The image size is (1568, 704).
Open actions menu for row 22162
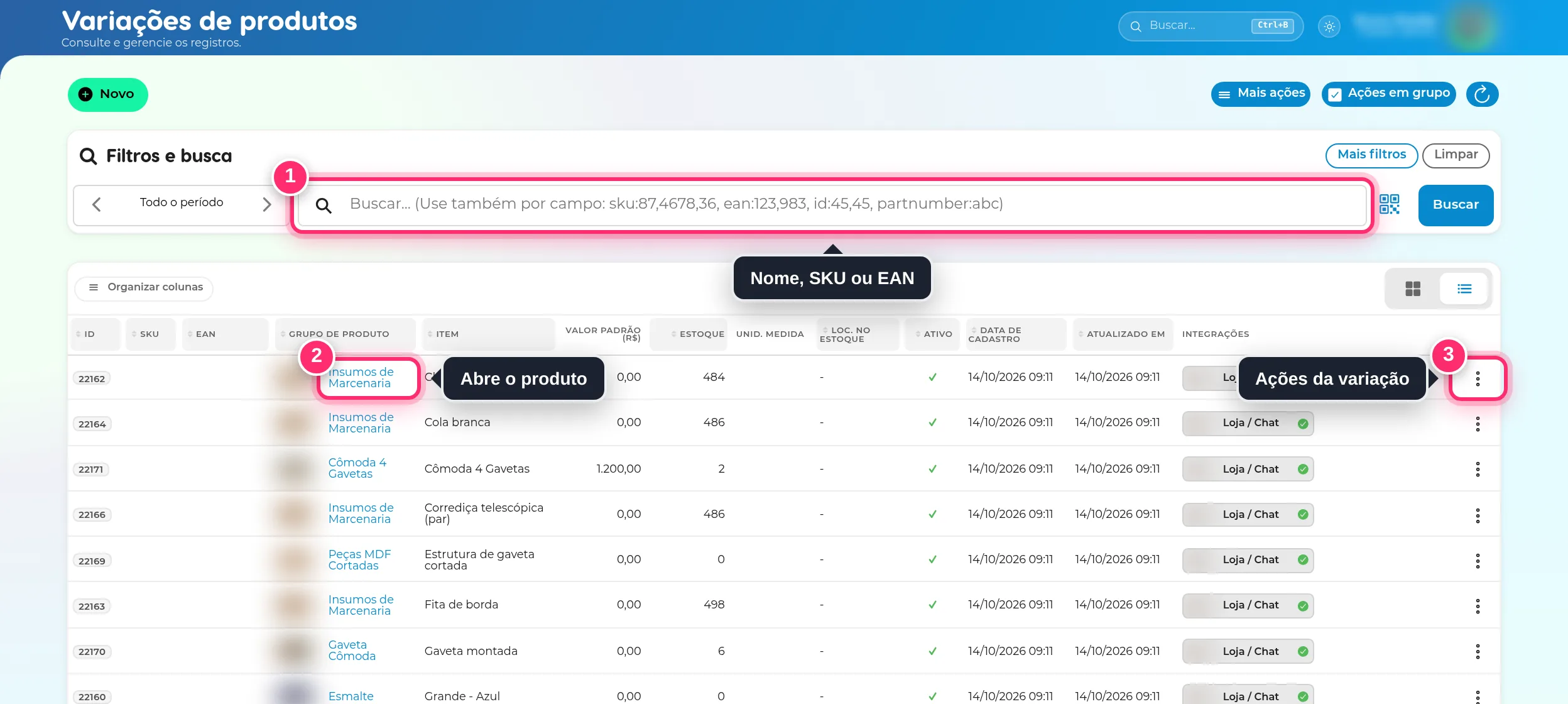(1478, 378)
